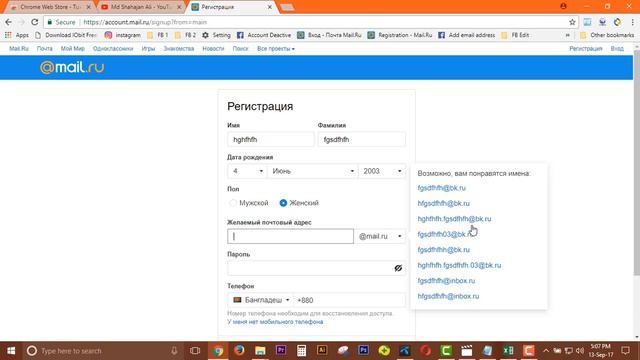Screen dimensions: 640x360
Task: Show hidden system tray icons
Action: pos(546,351)
